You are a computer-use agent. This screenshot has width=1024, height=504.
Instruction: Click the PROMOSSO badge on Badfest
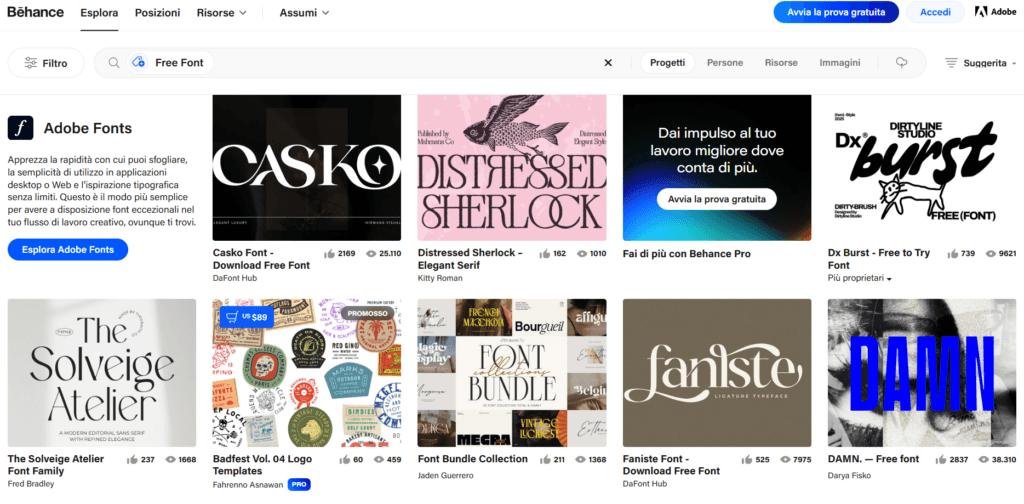pyautogui.click(x=367, y=313)
